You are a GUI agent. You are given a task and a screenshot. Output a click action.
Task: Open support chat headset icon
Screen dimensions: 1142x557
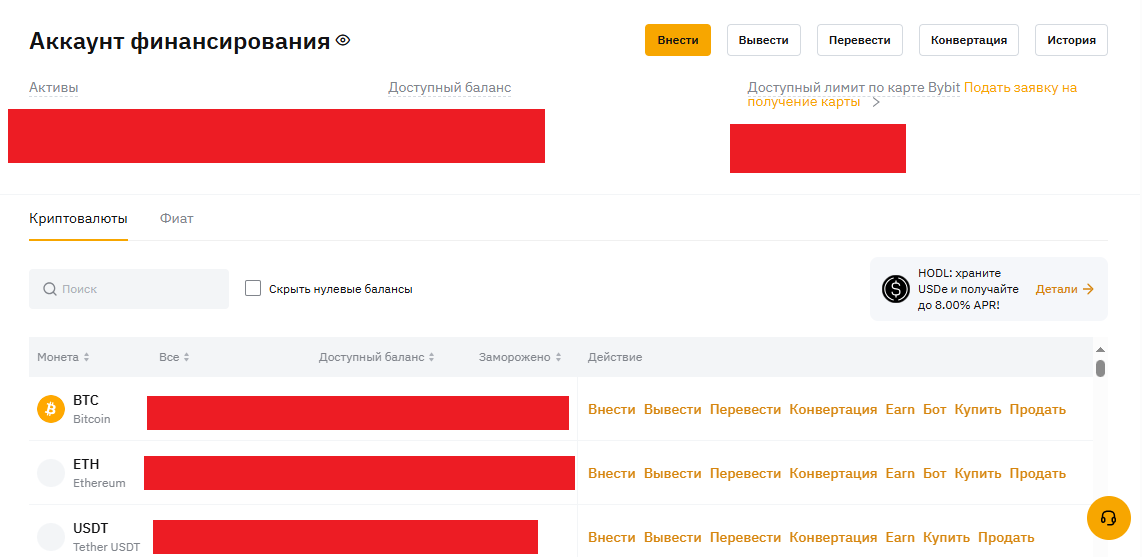(x=1108, y=518)
